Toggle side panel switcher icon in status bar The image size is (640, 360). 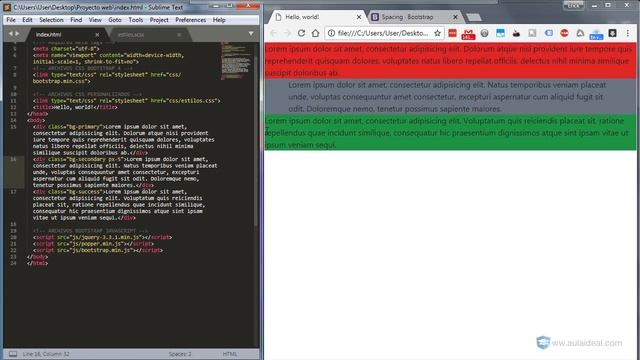click(x=13, y=354)
